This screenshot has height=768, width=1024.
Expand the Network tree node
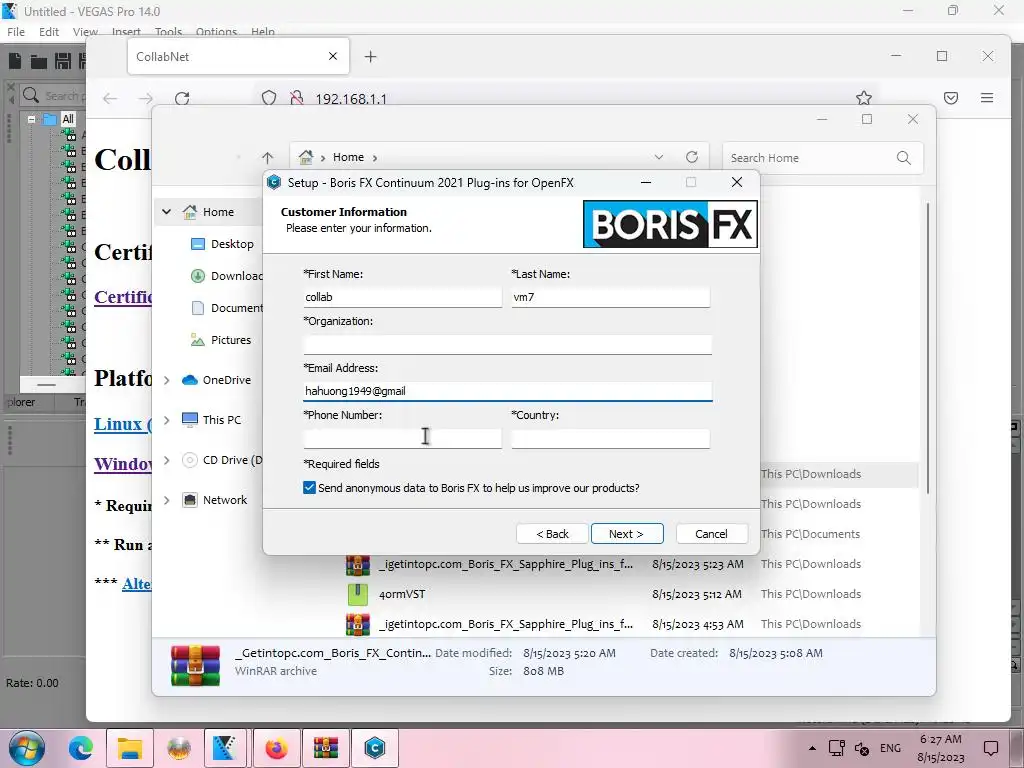tap(167, 500)
